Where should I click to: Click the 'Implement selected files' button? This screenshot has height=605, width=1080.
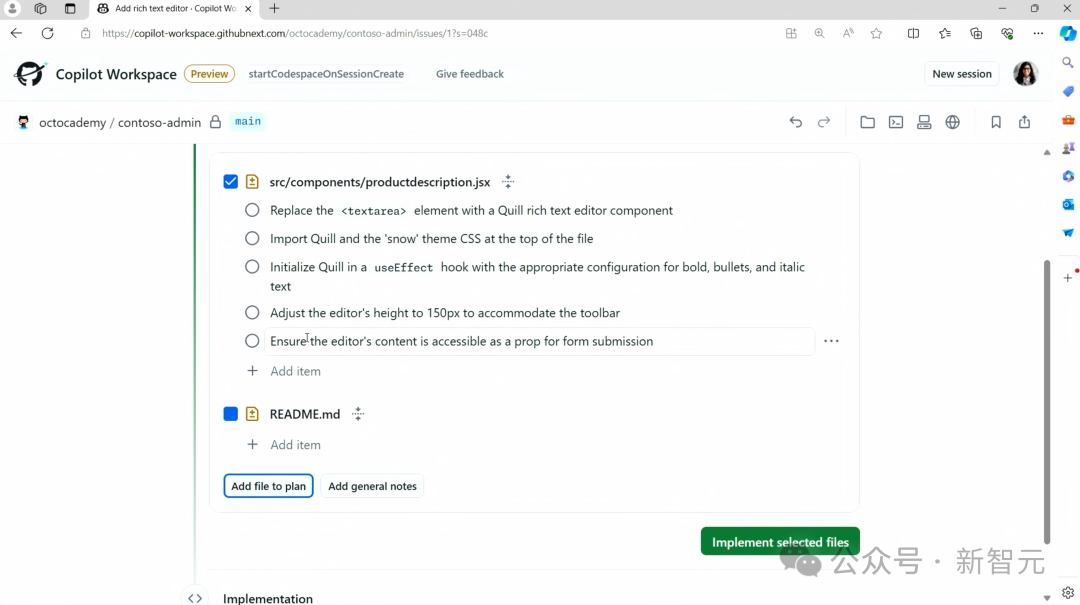[x=780, y=542]
